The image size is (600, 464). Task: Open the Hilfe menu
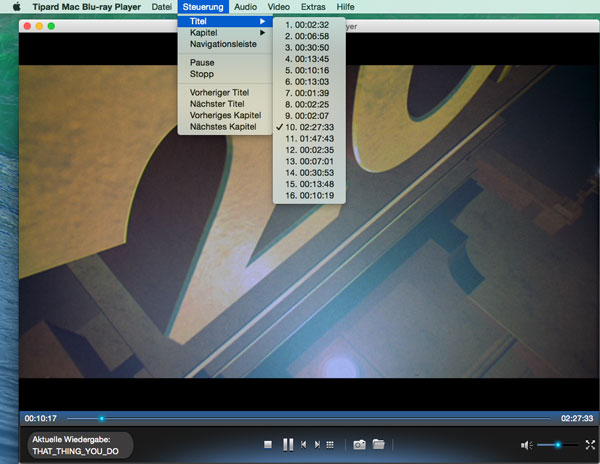[x=346, y=7]
